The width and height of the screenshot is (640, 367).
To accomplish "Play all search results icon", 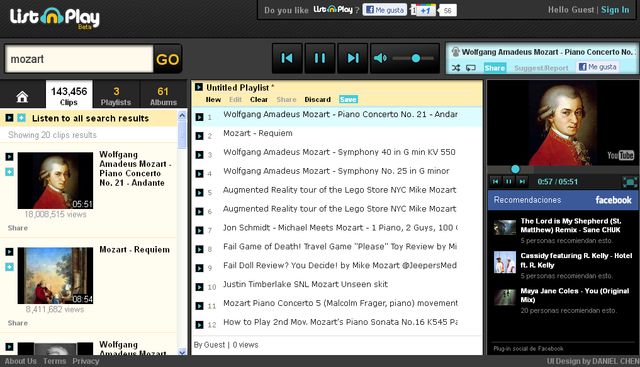I will point(9,118).
